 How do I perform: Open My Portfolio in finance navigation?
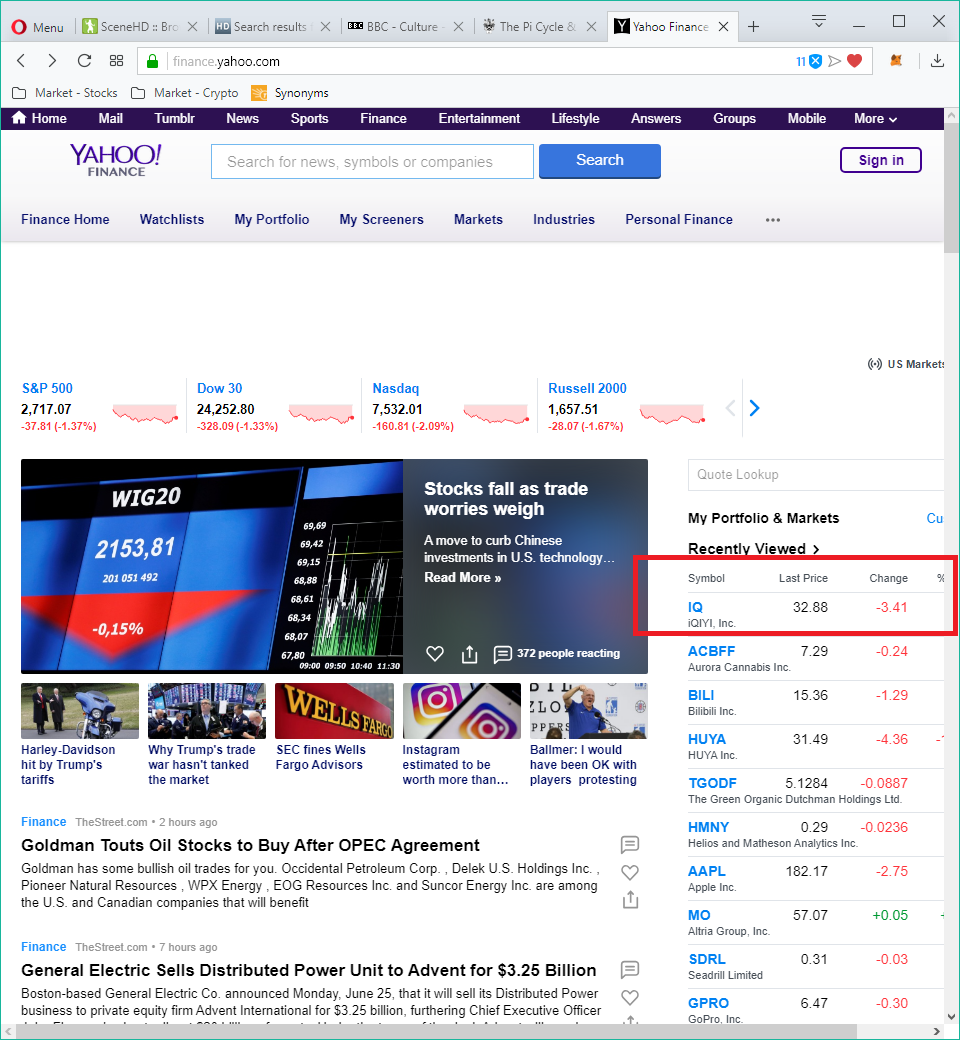pos(271,220)
